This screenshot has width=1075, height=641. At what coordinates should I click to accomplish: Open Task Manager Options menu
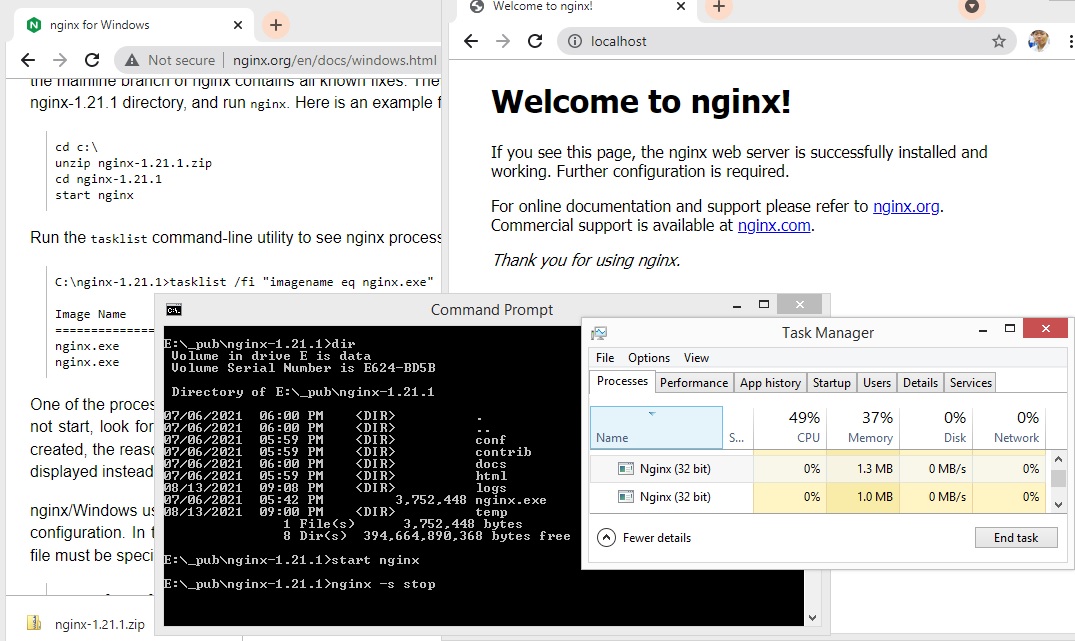[649, 358]
